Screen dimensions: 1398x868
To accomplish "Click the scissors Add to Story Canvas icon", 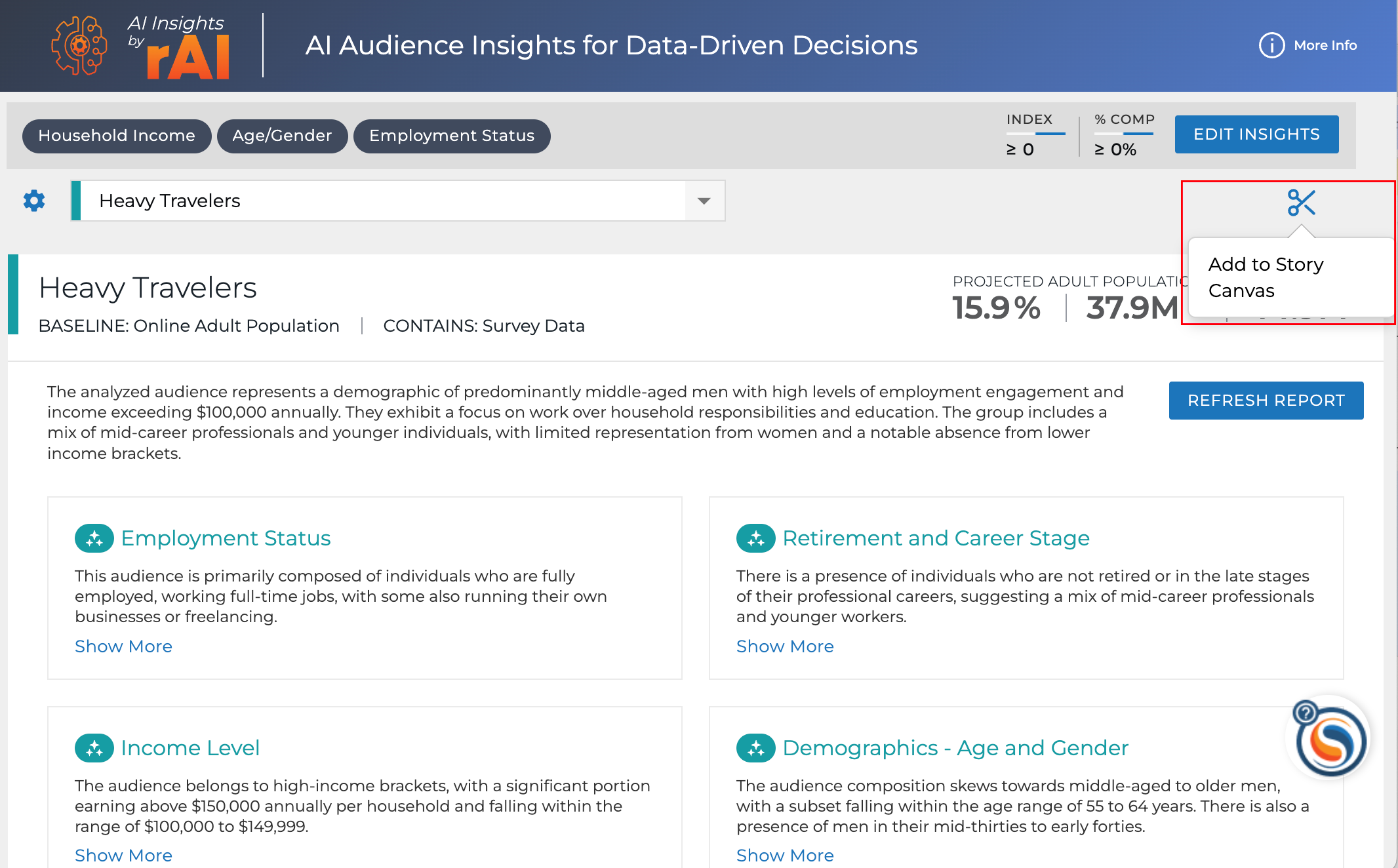I will pyautogui.click(x=1301, y=203).
